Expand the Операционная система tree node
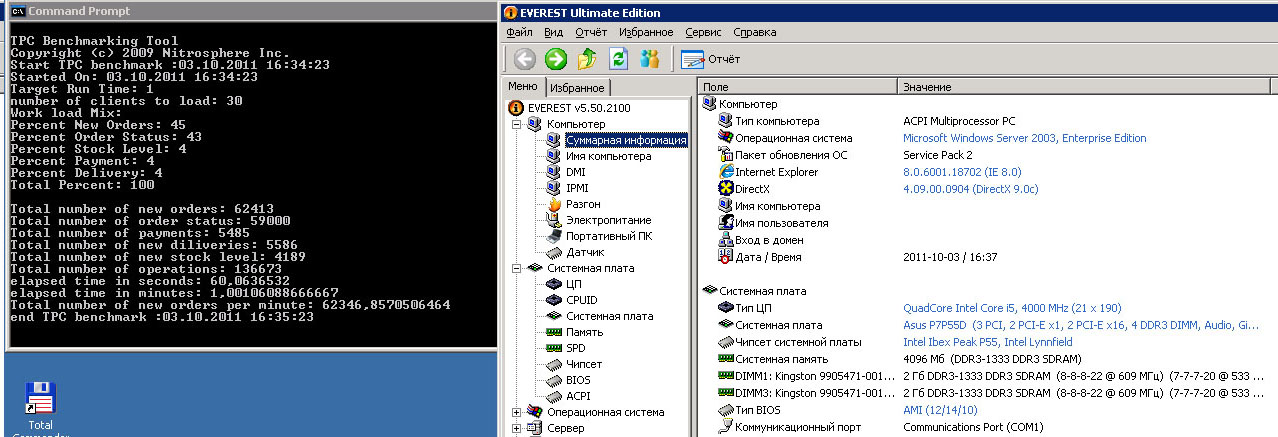Screen dimensions: 1278x437 (x=516, y=412)
